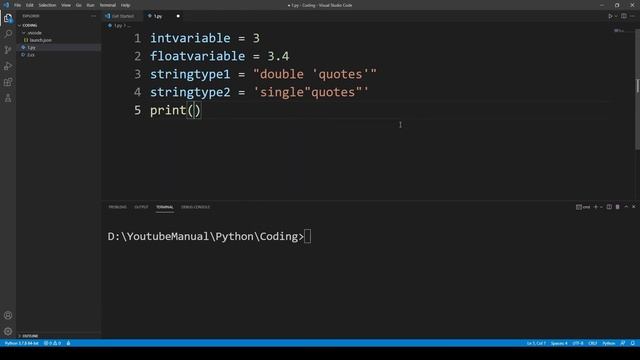The image size is (640, 360).
Task: Click the Kill Terminal trash icon
Action: tap(618, 207)
